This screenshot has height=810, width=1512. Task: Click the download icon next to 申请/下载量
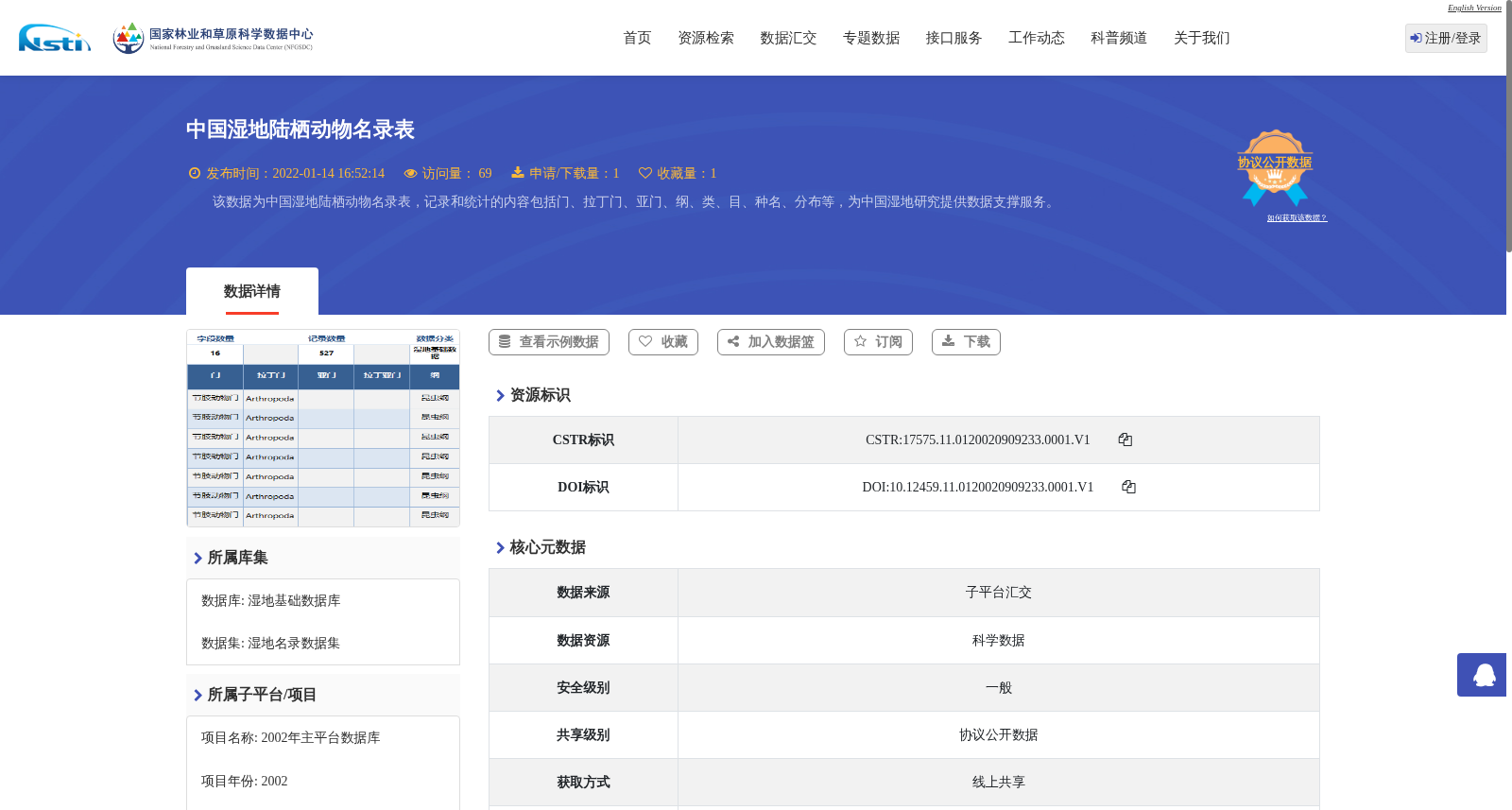(x=518, y=173)
